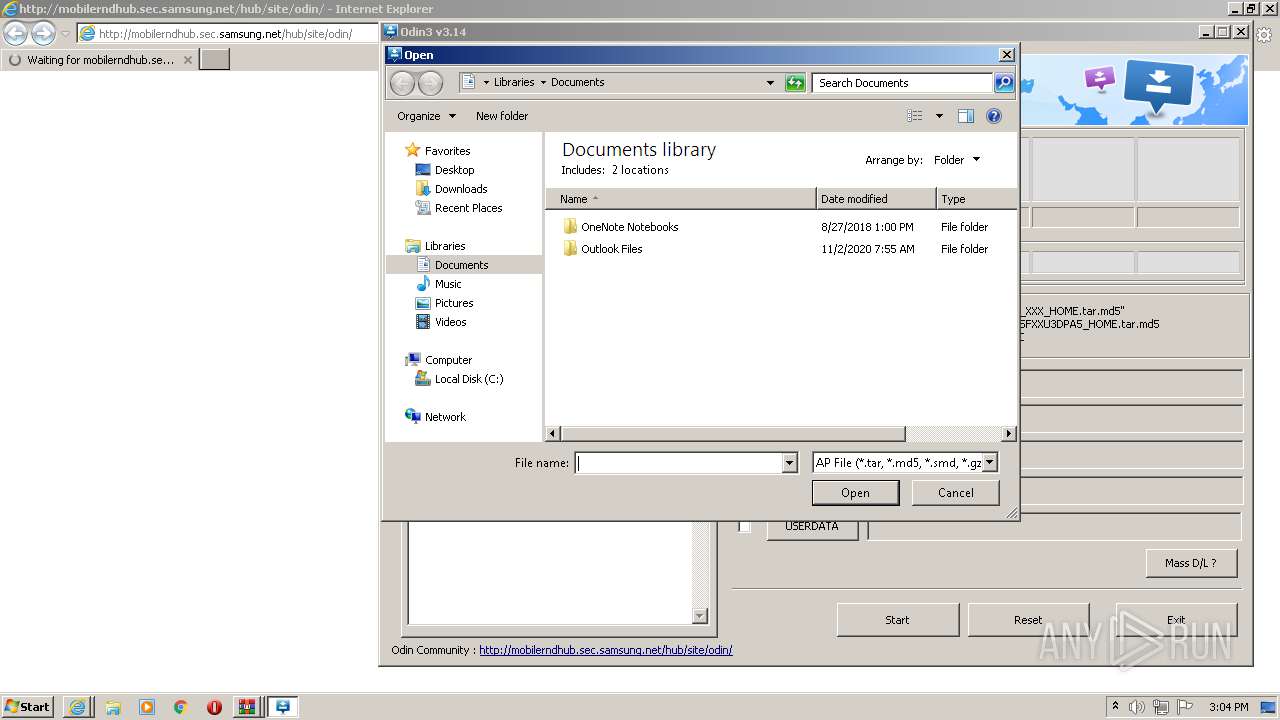Click the refresh button beside address path
Image resolution: width=1280 pixels, height=720 pixels.
(795, 83)
